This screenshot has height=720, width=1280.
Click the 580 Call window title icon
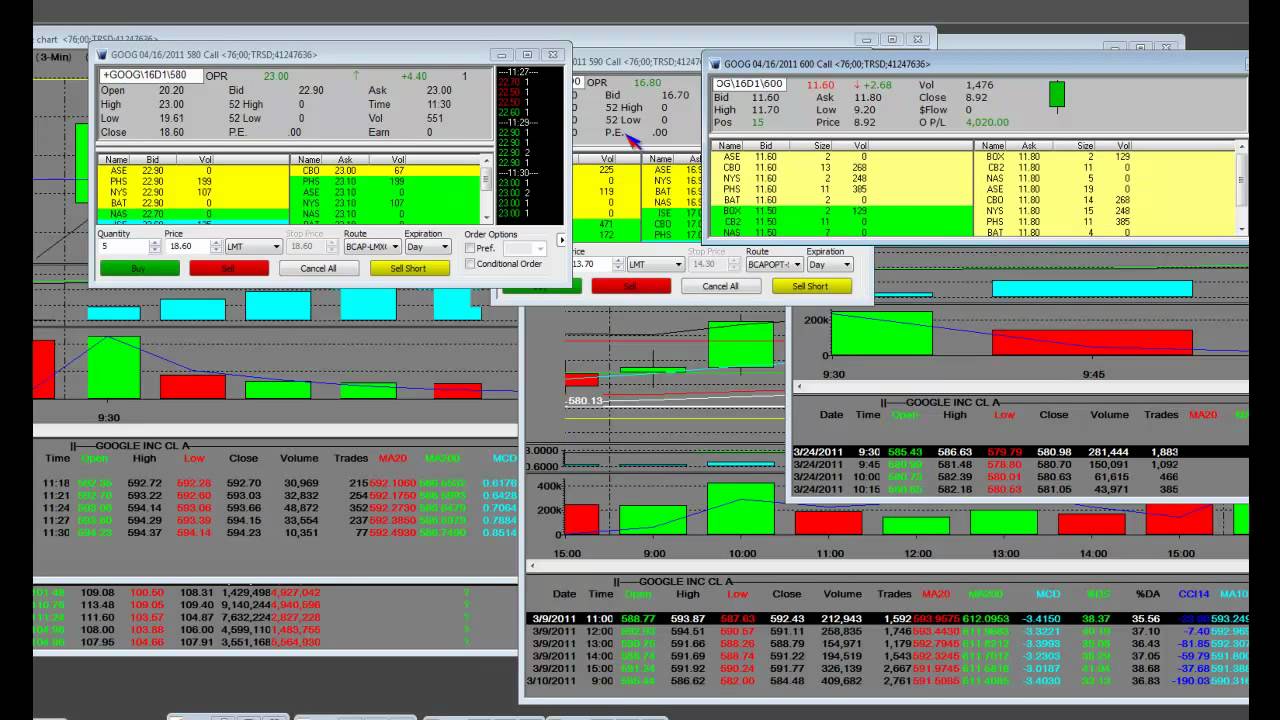(102, 55)
